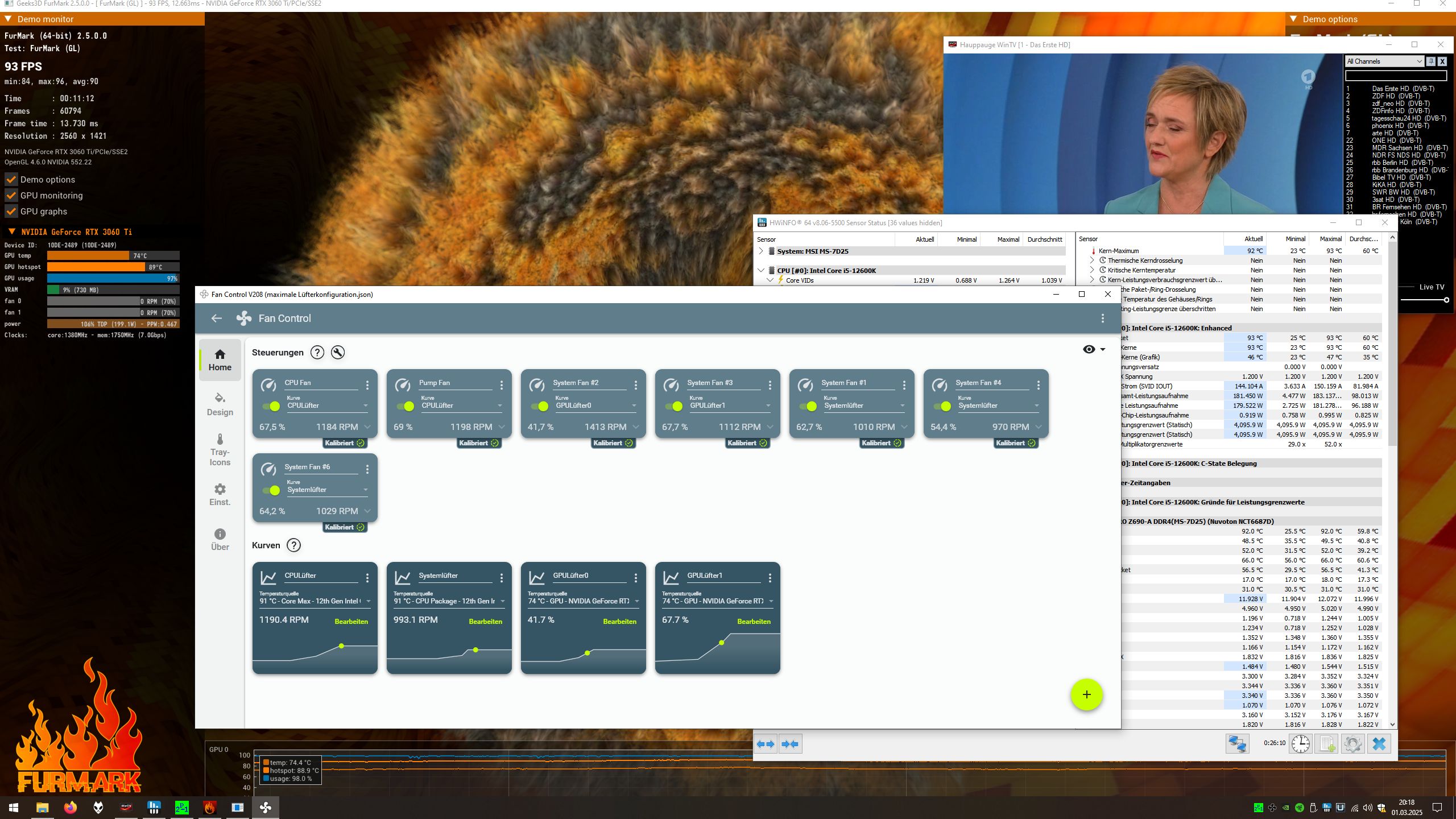Uncheck the GPU graphs checkbox

click(x=11, y=212)
